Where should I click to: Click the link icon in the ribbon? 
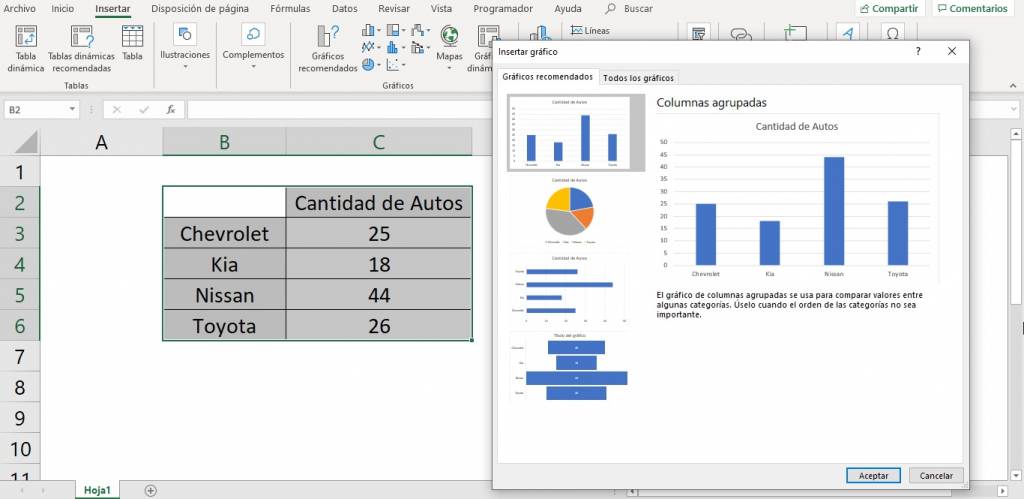[x=741, y=34]
